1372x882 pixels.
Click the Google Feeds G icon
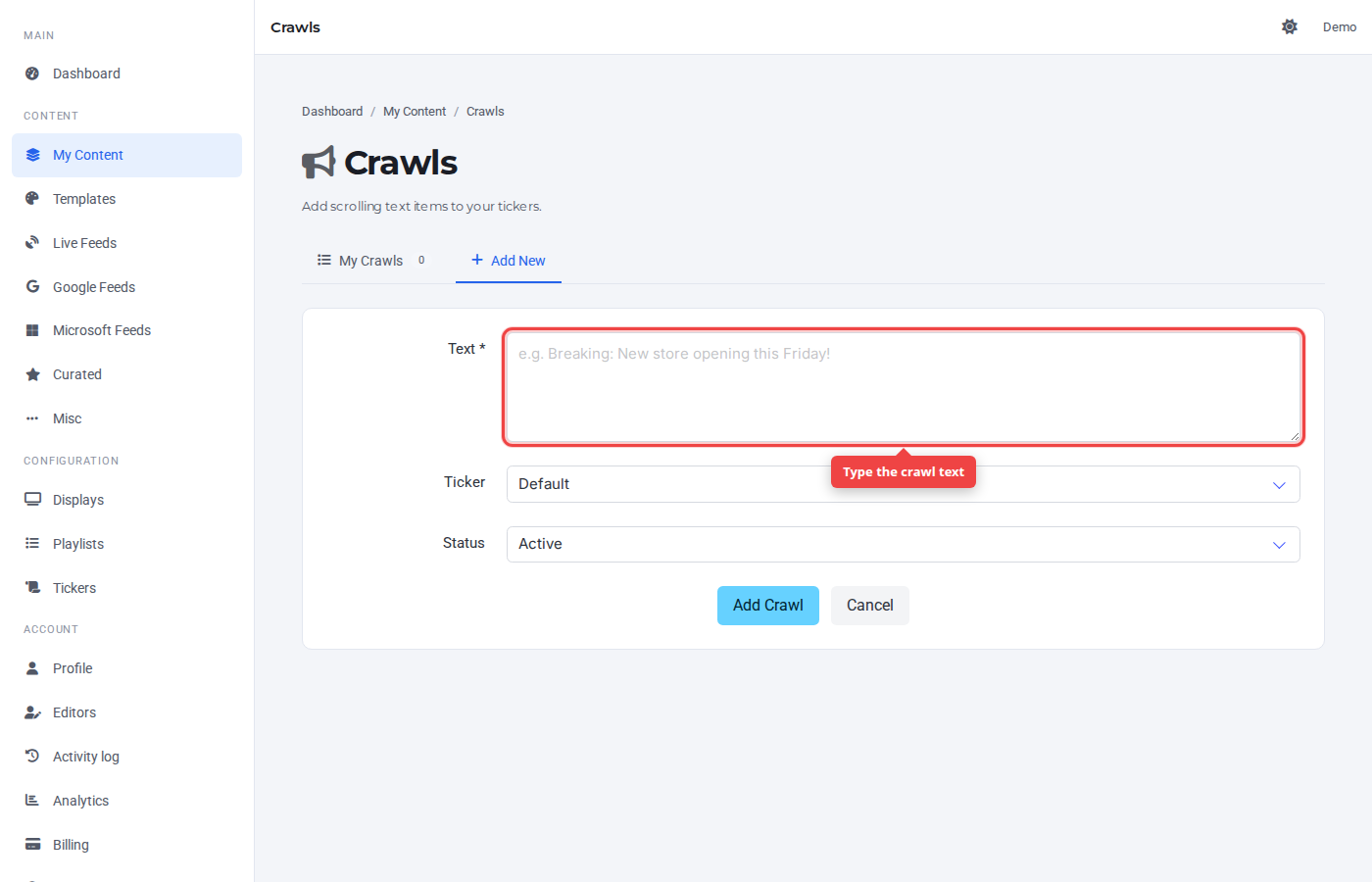(32, 286)
